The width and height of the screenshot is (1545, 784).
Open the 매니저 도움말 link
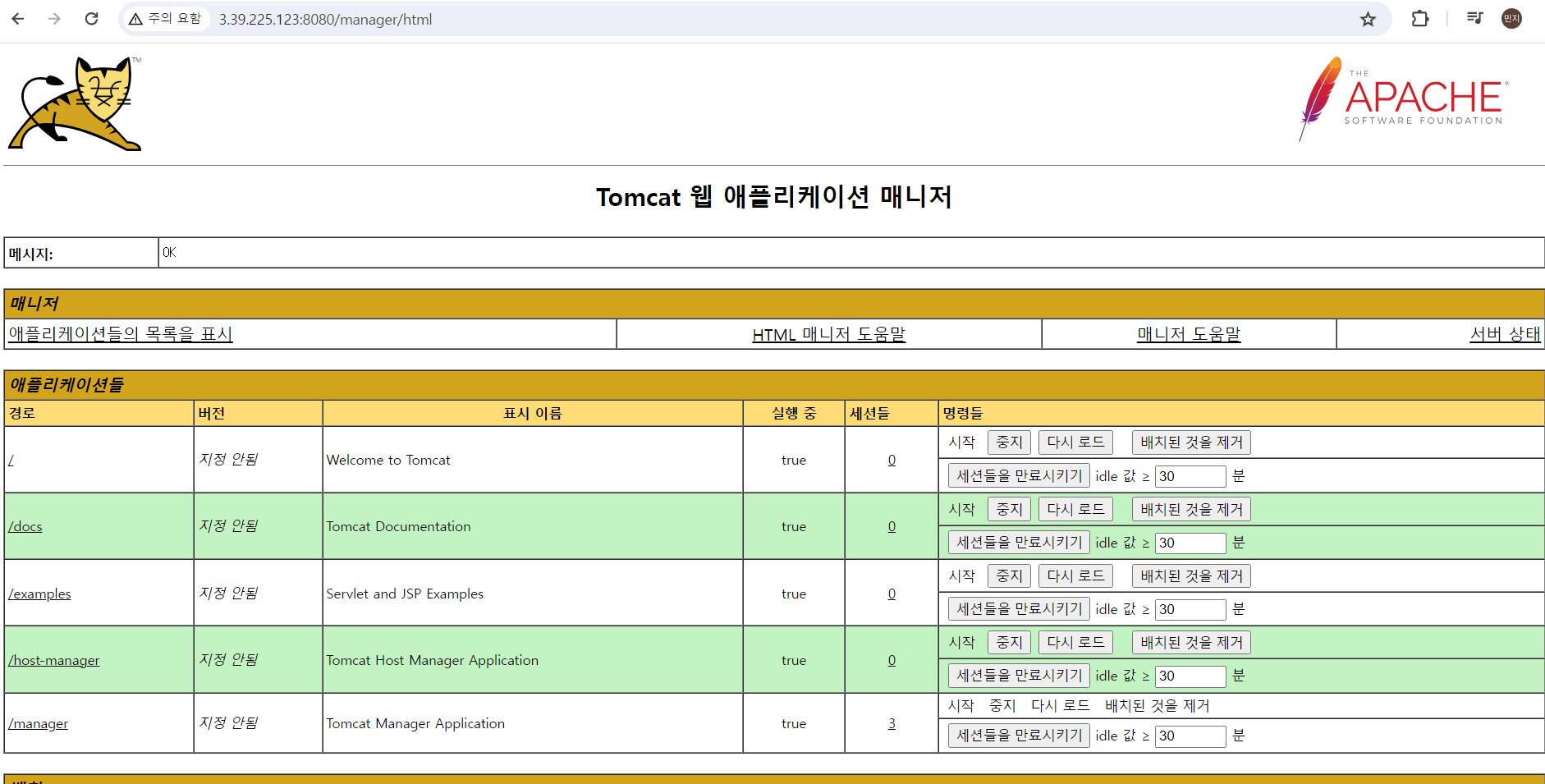coord(1189,334)
